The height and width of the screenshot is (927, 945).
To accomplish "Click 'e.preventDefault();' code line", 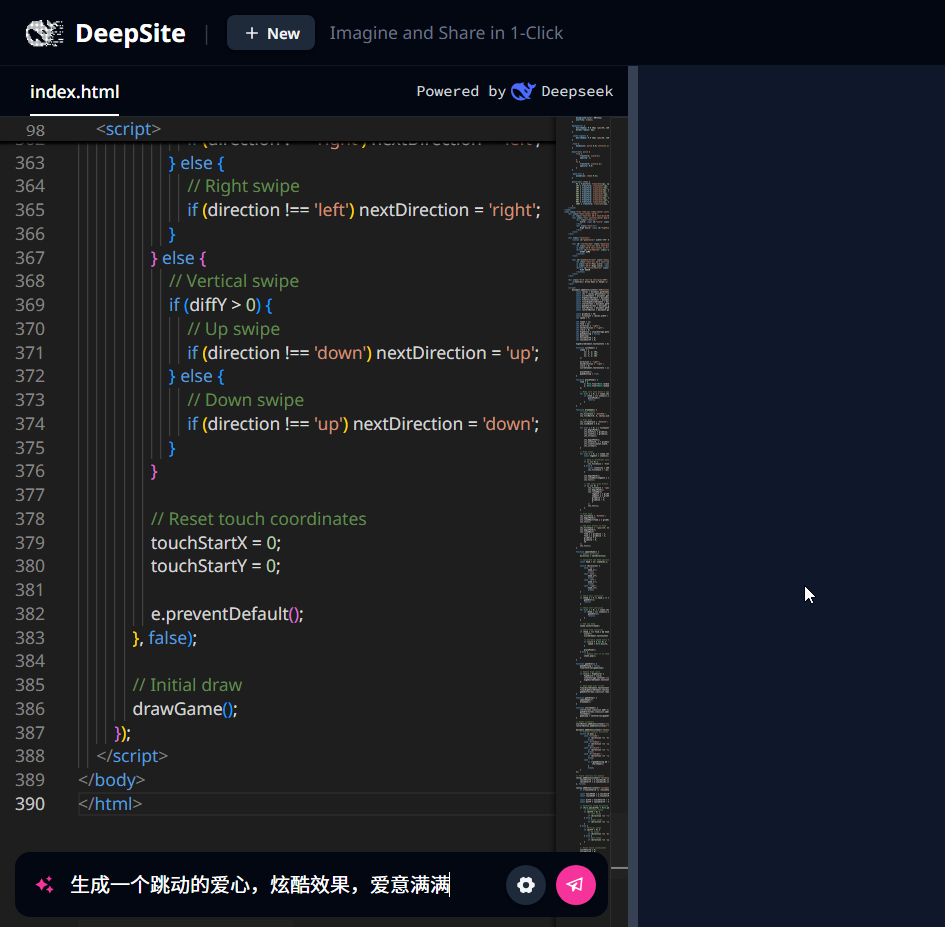I will (x=227, y=614).
